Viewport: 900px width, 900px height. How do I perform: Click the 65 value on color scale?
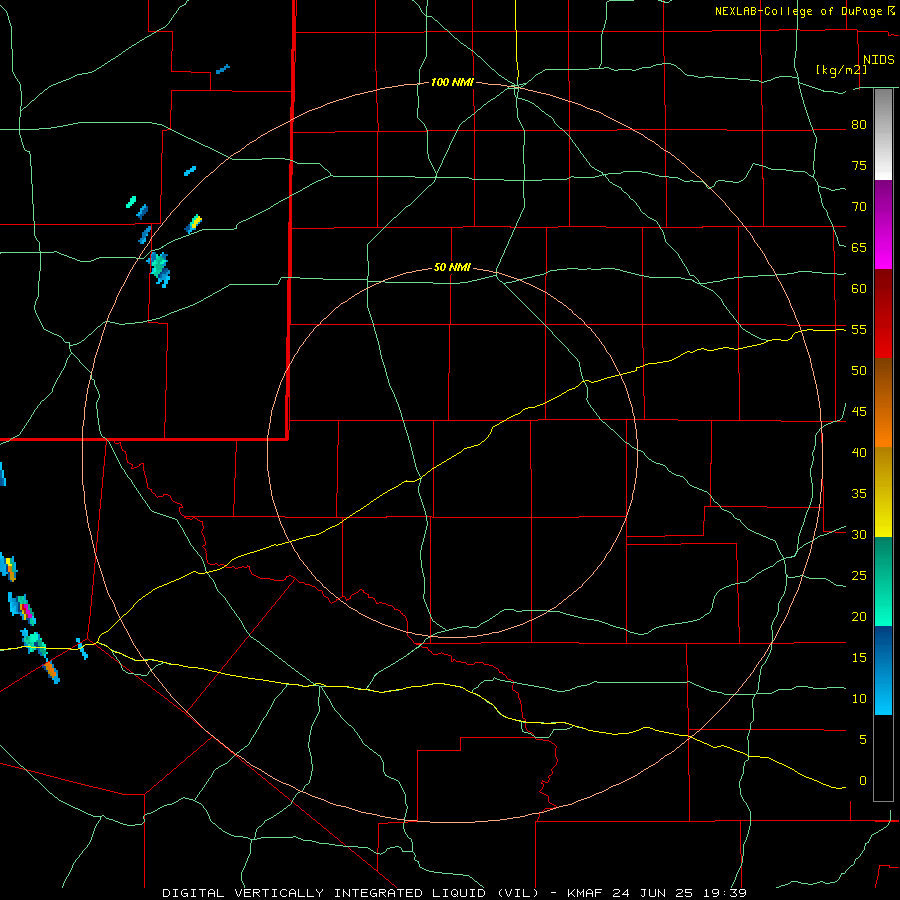(859, 247)
